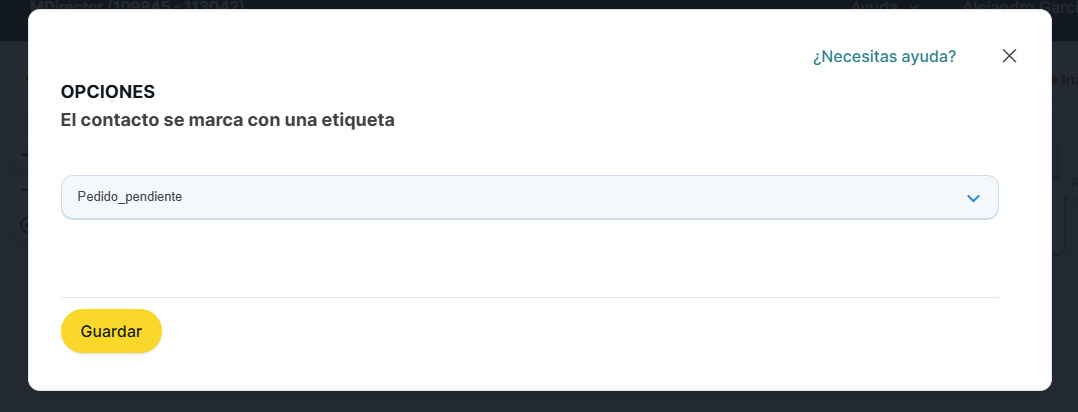Screen dimensions: 1078x412
Task: Expand the etiqueta selection combo box
Action: point(529,197)
